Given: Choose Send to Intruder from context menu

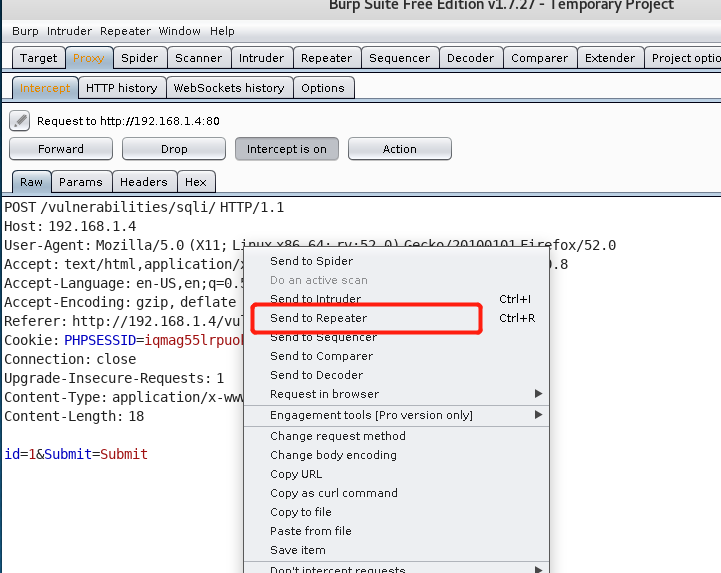Looking at the screenshot, I should pyautogui.click(x=396, y=299).
